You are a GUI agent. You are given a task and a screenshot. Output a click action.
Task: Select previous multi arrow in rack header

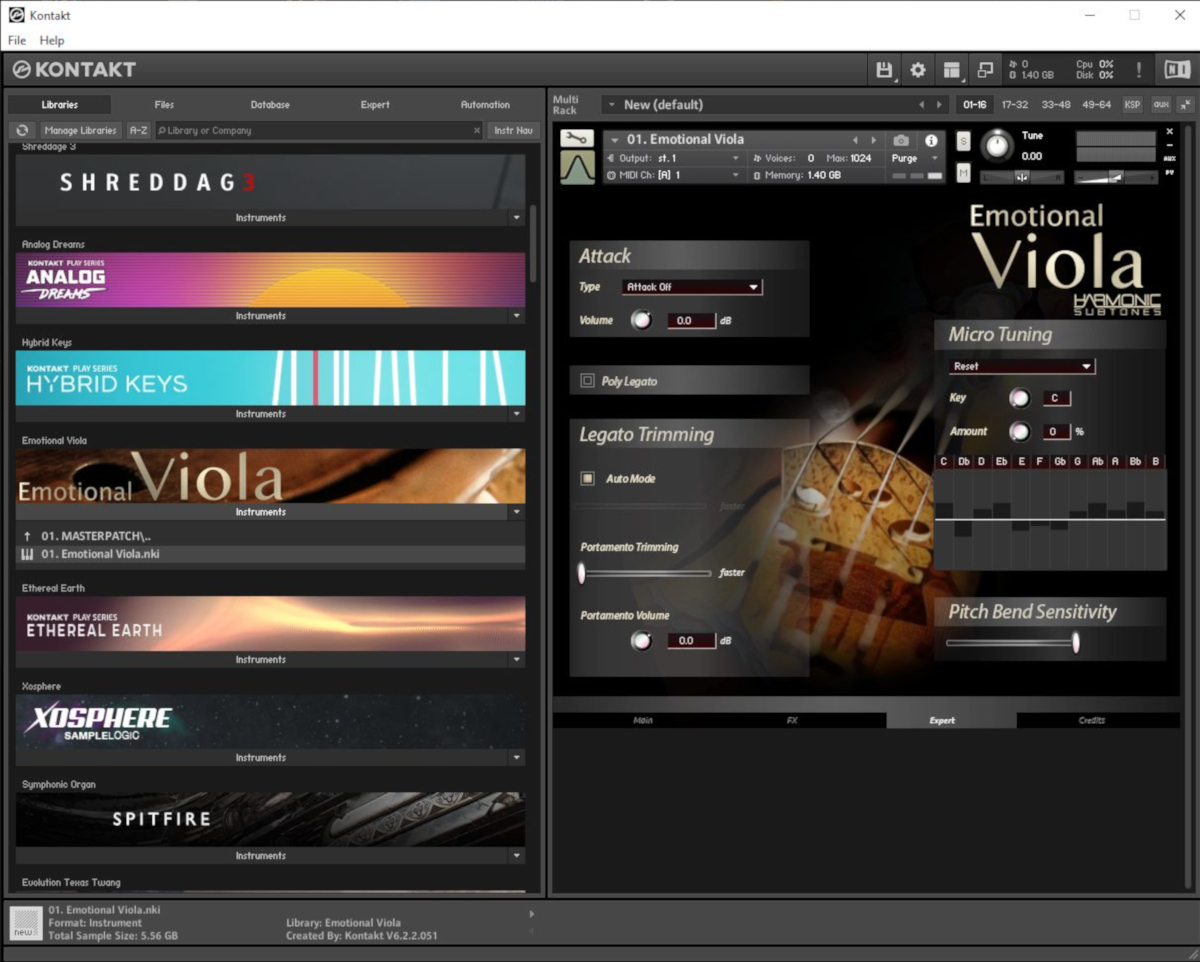click(922, 105)
